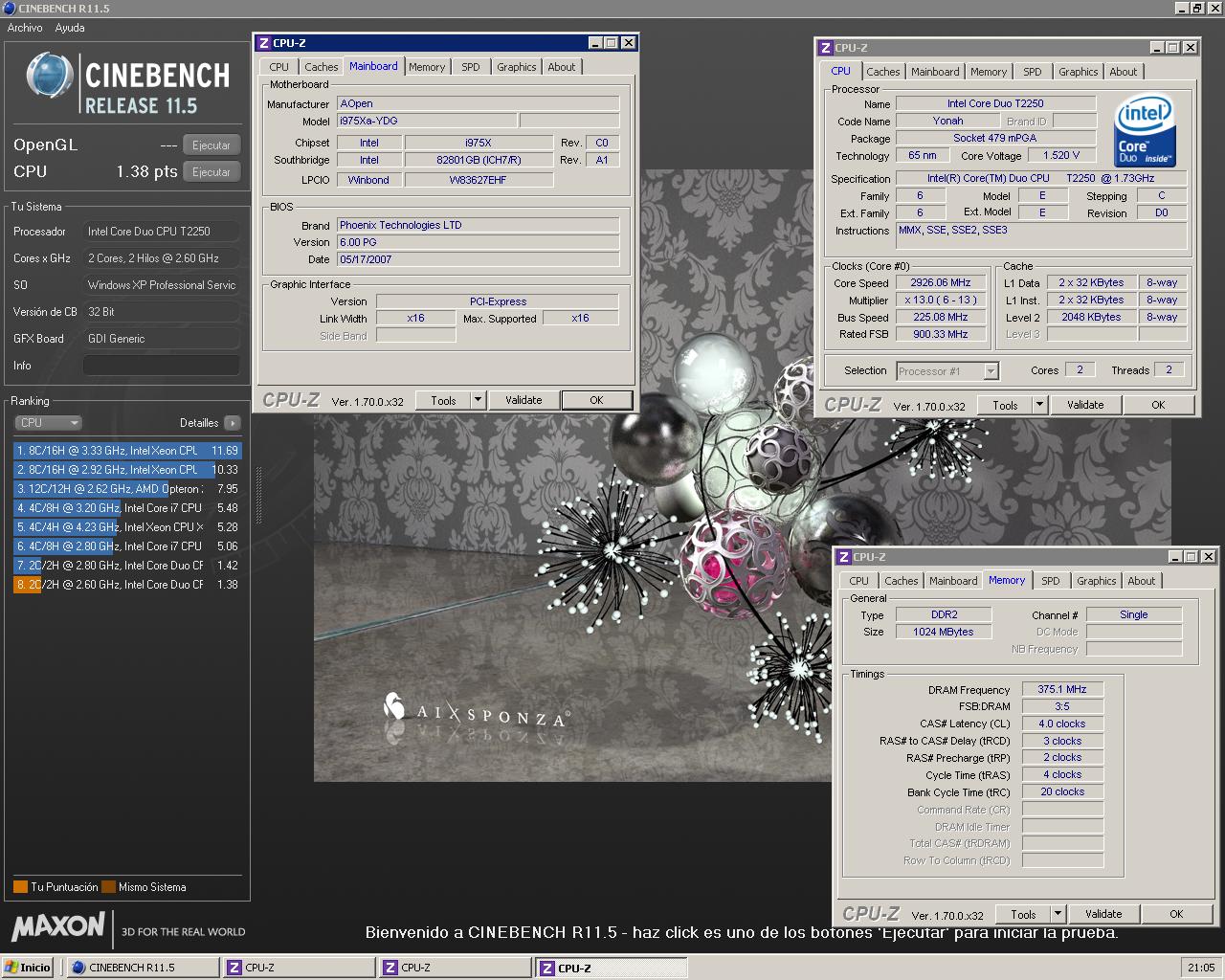Screen dimensions: 1225x980
Task: Open Tools dropdown arrow in CPU tab window
Action: tap(1040, 406)
